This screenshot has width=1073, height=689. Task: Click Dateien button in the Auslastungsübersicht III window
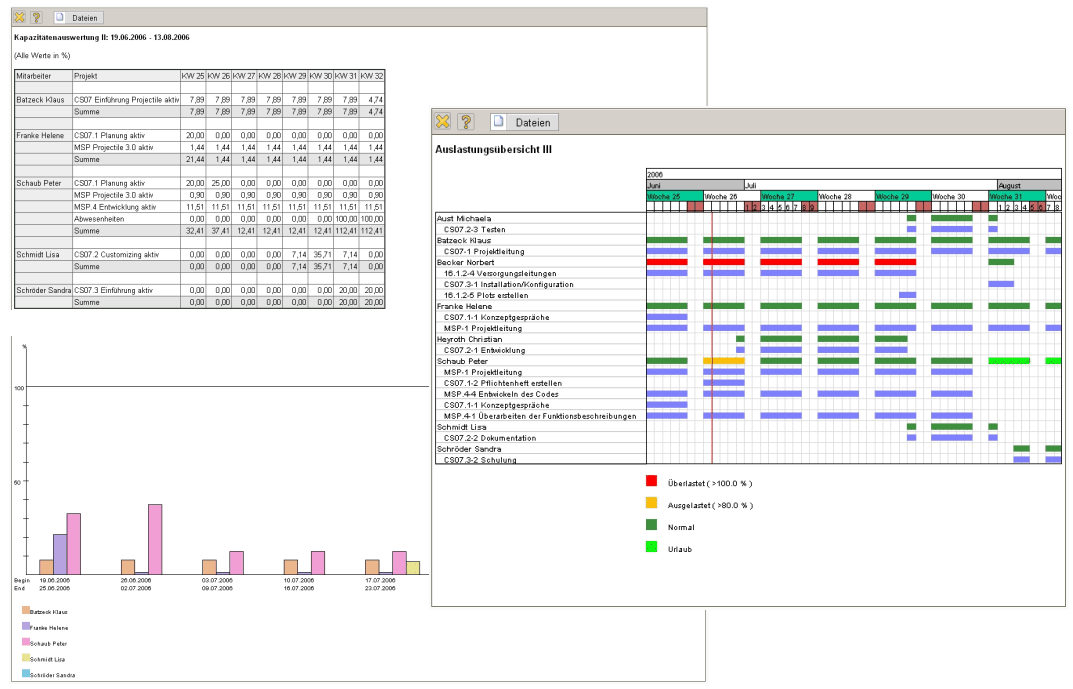click(525, 122)
